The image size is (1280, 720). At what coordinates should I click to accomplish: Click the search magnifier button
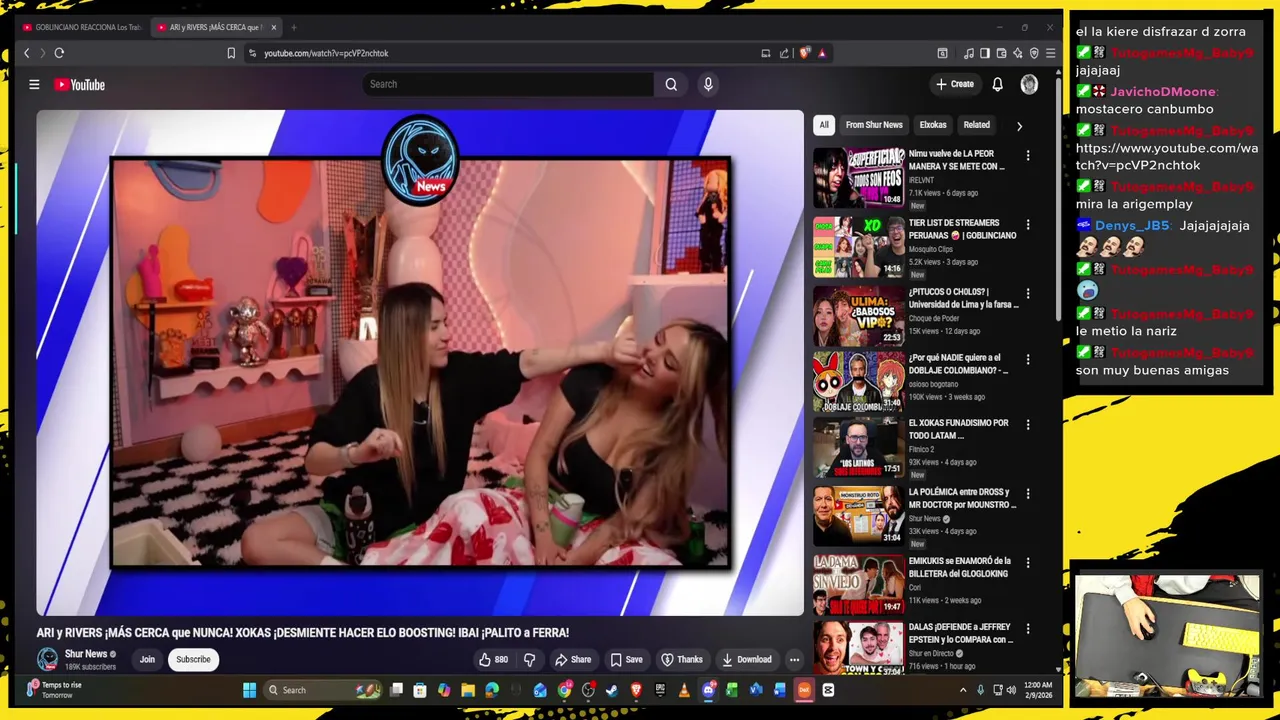(671, 84)
